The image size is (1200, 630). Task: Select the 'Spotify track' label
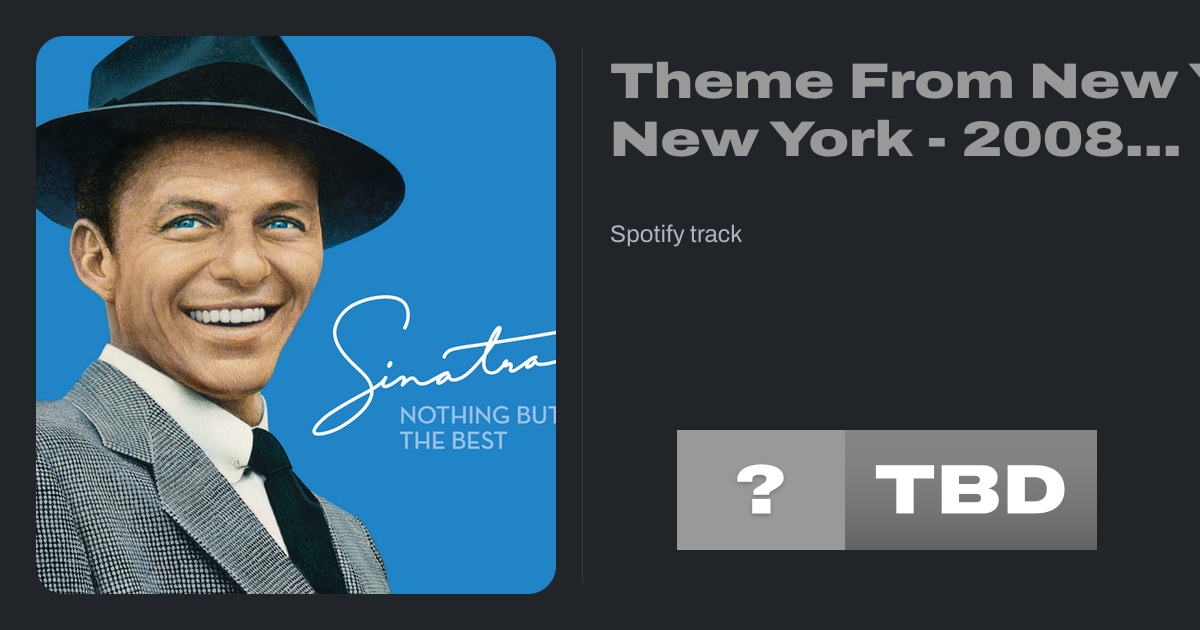(676, 234)
